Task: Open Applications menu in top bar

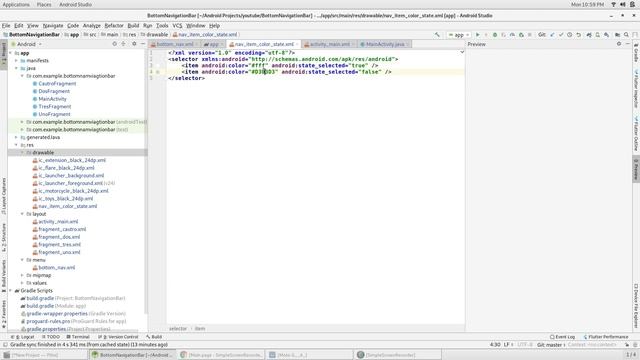Action: point(16,4)
